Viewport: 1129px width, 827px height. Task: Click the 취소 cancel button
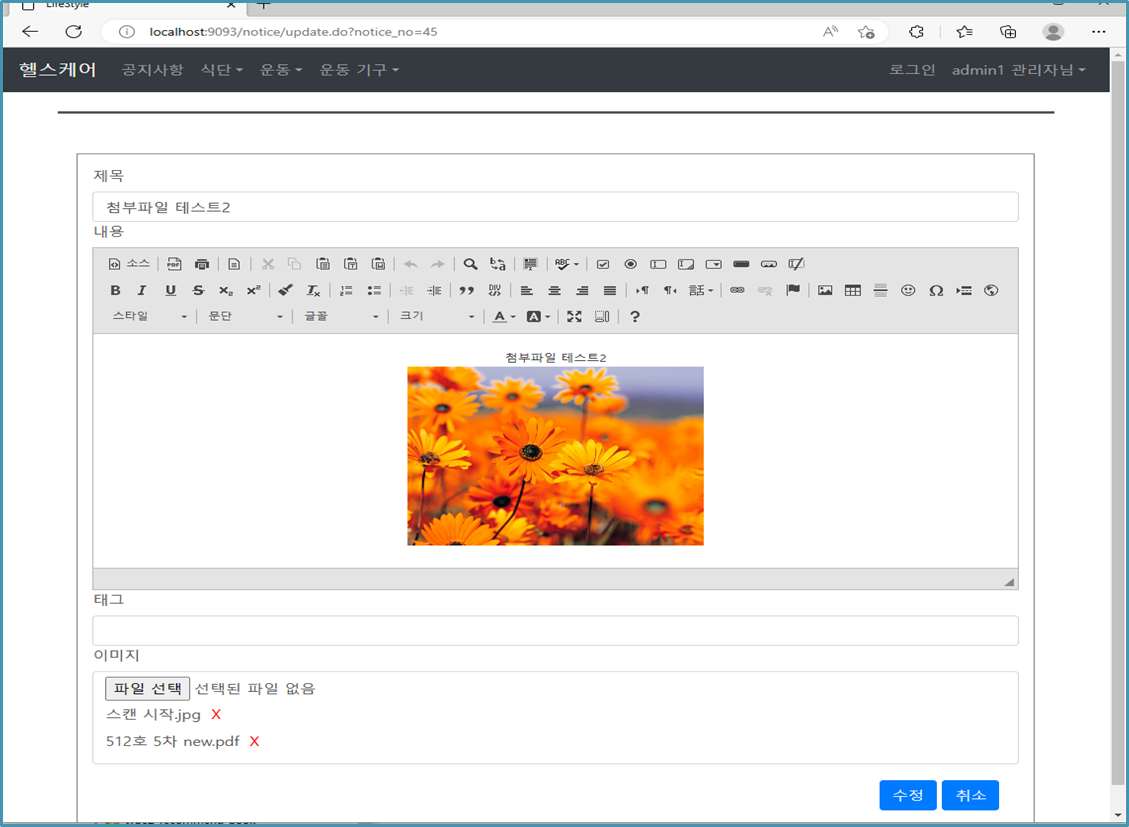click(x=971, y=795)
